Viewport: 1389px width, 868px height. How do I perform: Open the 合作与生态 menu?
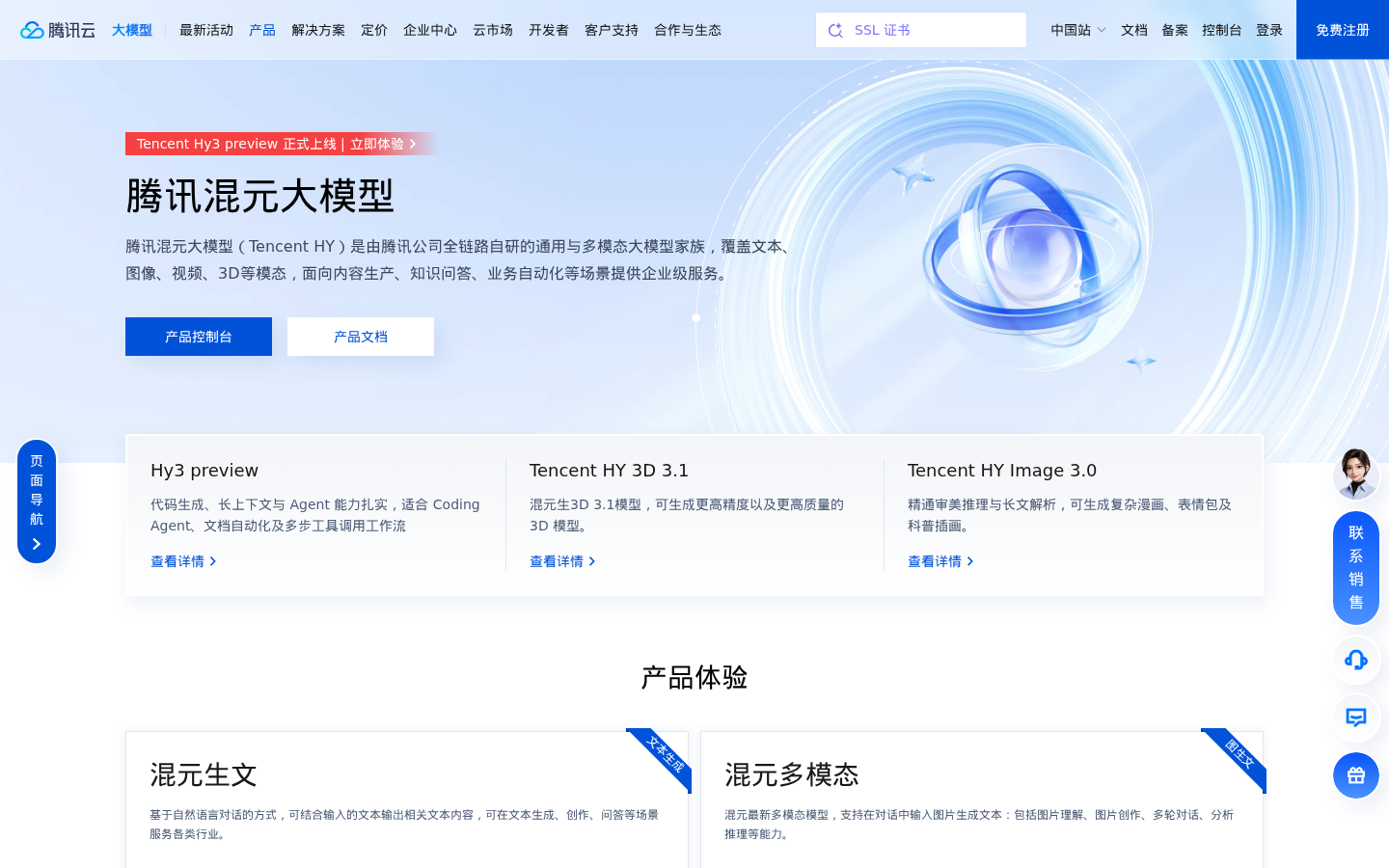(x=688, y=30)
